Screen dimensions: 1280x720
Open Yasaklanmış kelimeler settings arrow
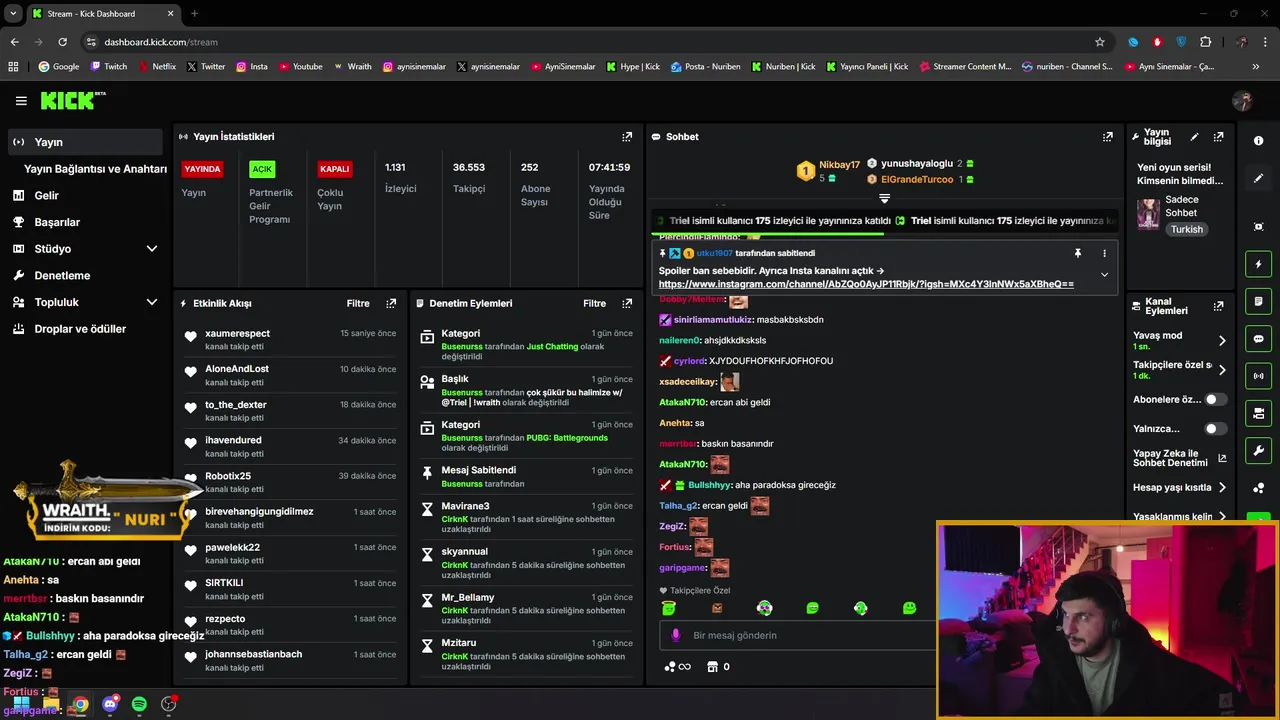tap(1221, 517)
